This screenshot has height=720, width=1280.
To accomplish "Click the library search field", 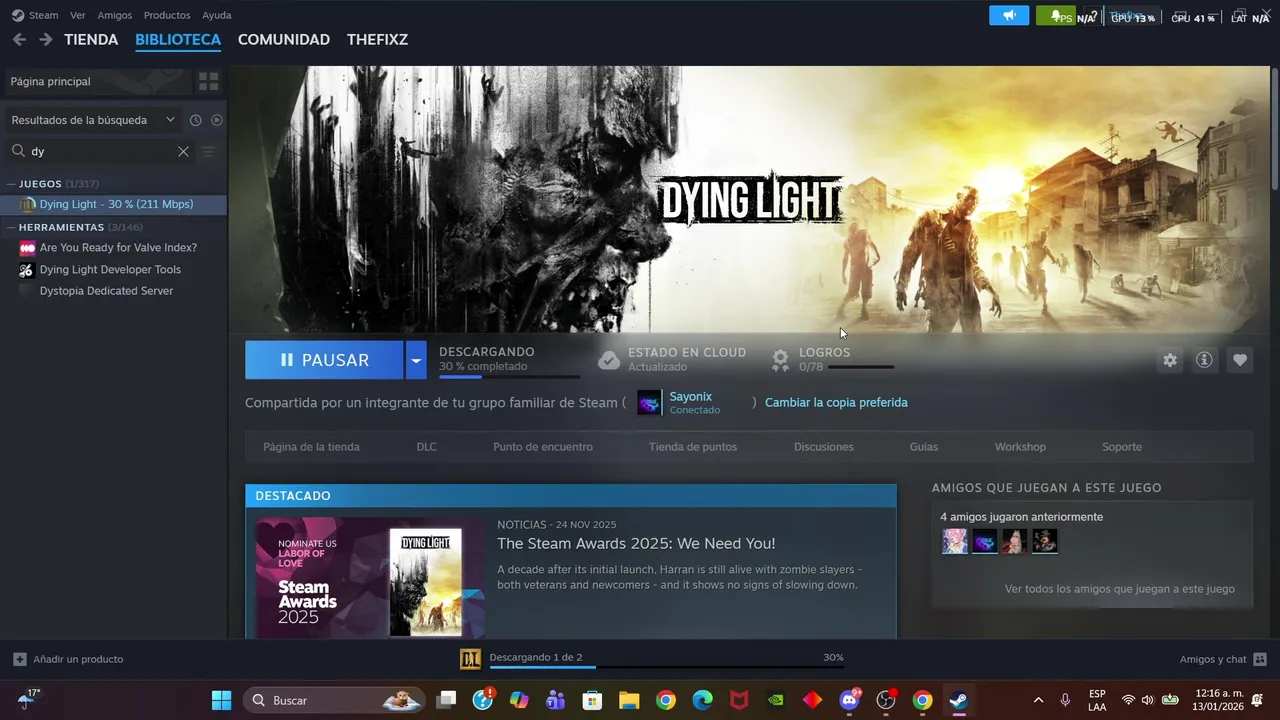I will [x=100, y=151].
